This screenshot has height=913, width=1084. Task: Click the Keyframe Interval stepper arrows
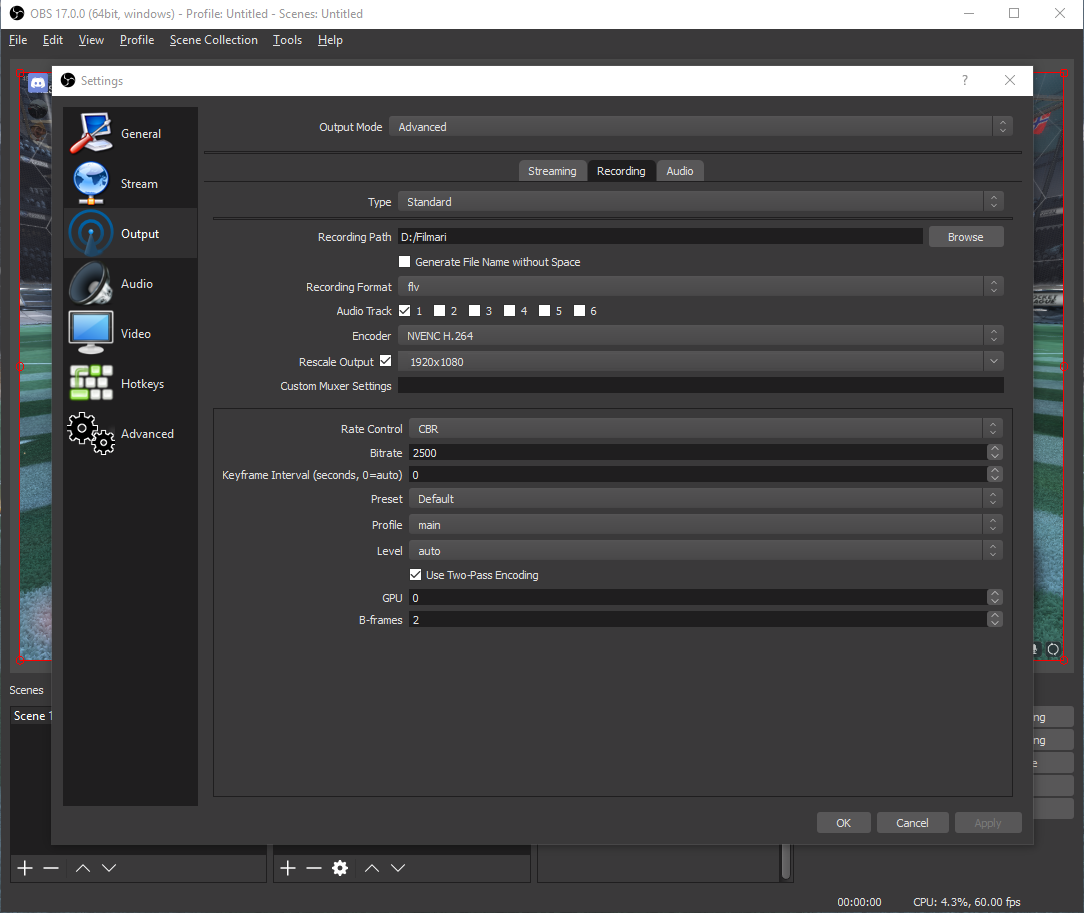[995, 474]
